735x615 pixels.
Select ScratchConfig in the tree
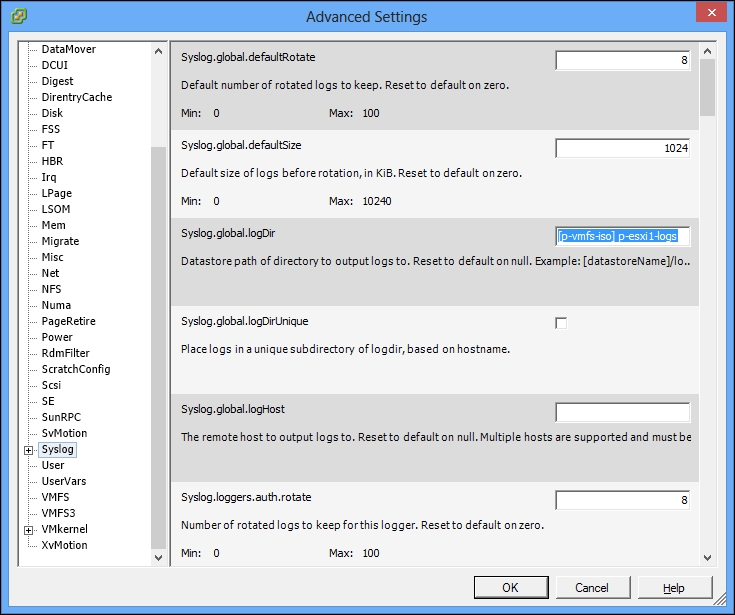point(76,369)
